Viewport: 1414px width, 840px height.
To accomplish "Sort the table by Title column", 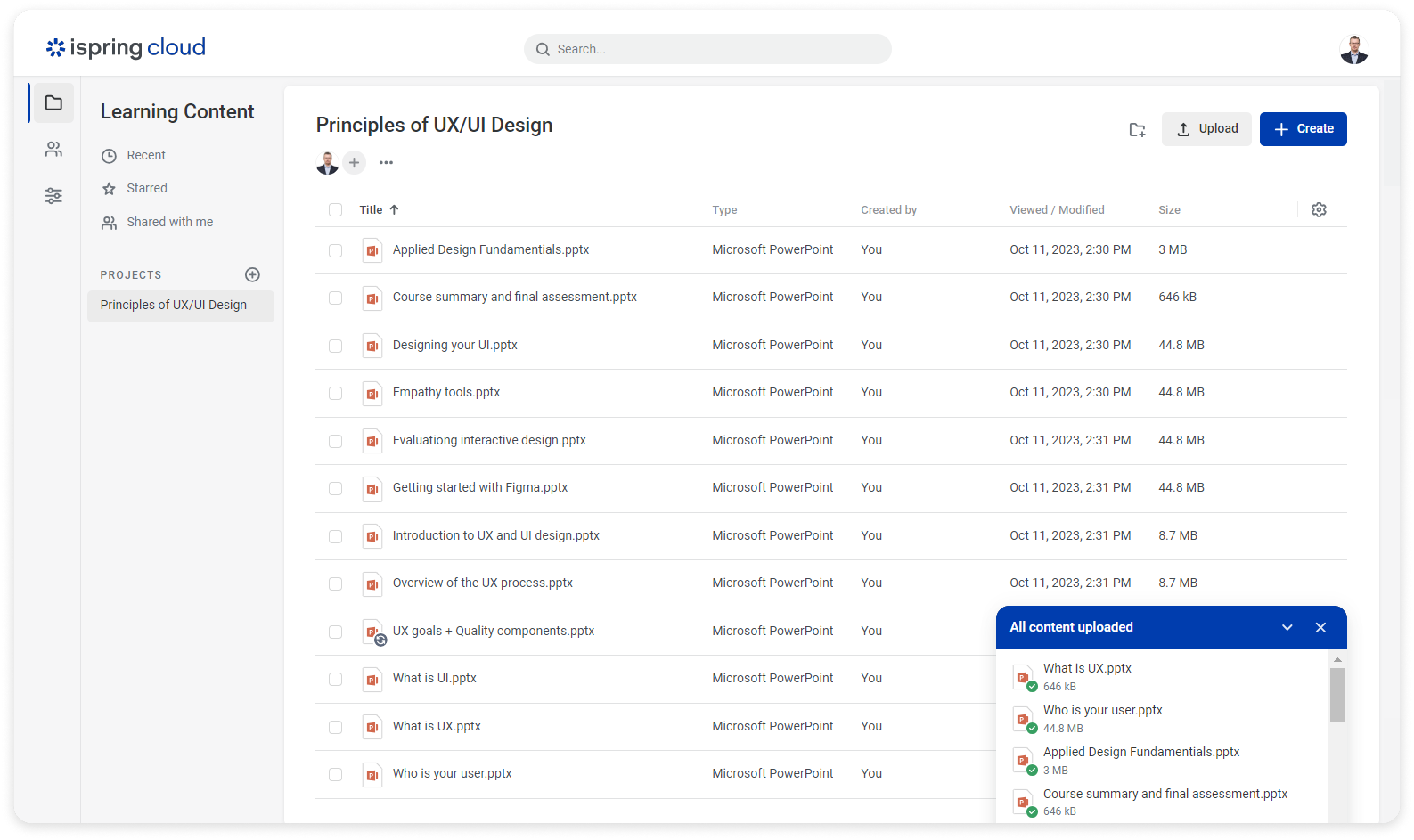I will tap(371, 210).
